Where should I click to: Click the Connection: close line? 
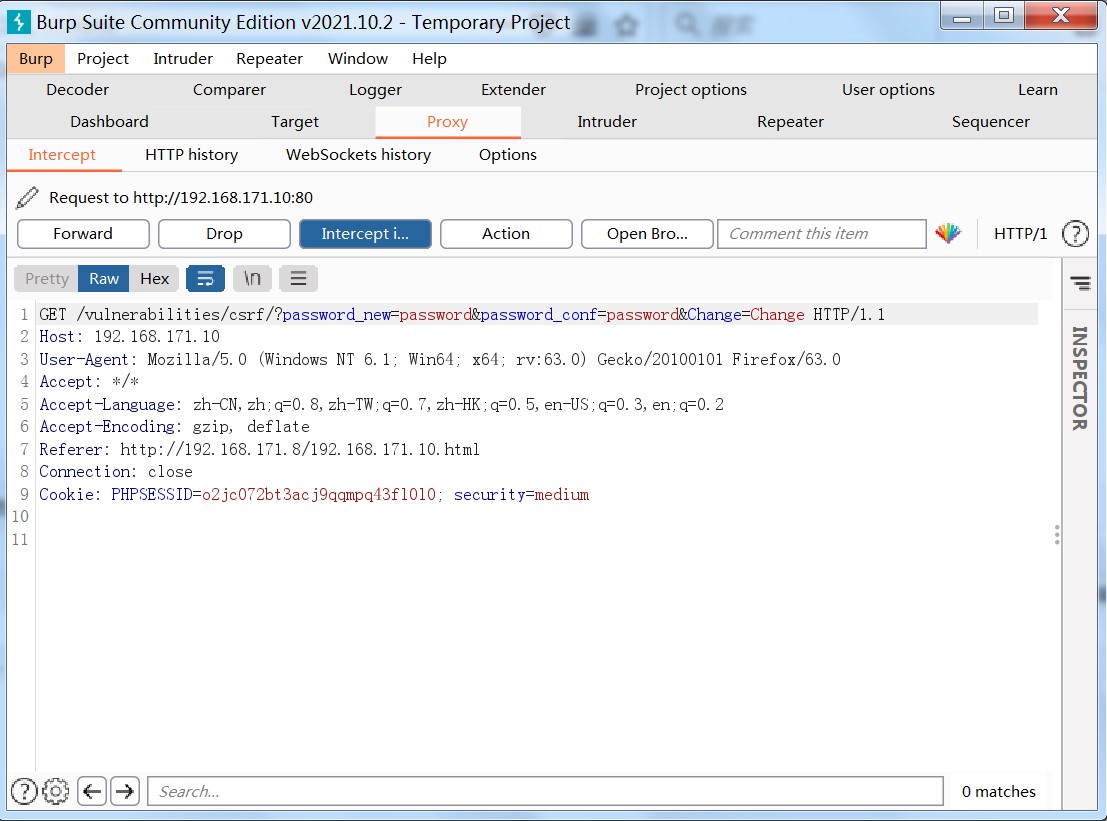(116, 472)
